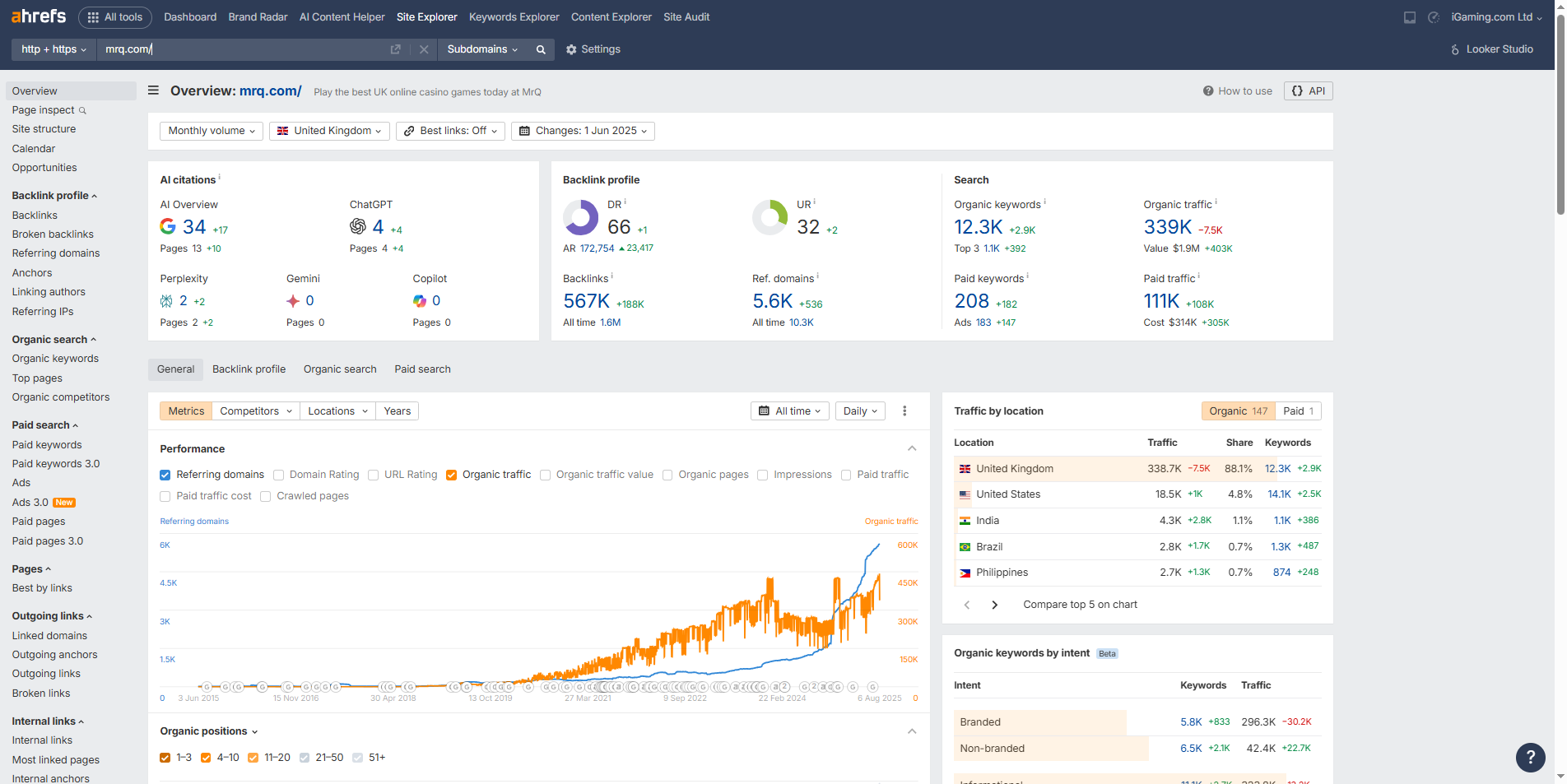This screenshot has height=784, width=1567.
Task: Open the Settings gear
Action: (x=593, y=49)
